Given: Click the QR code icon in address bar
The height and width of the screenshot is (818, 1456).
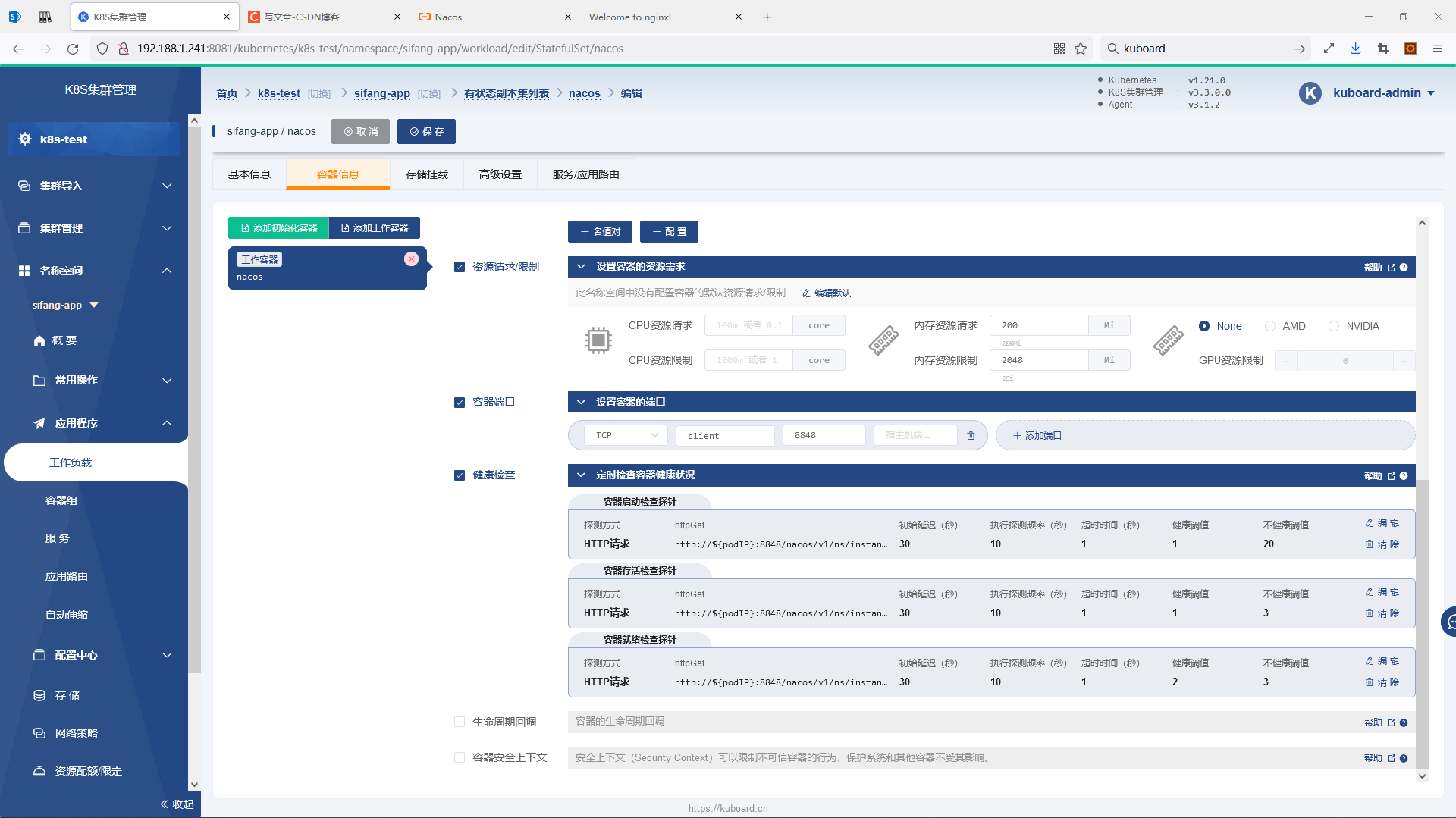Looking at the screenshot, I should pyautogui.click(x=1059, y=49).
